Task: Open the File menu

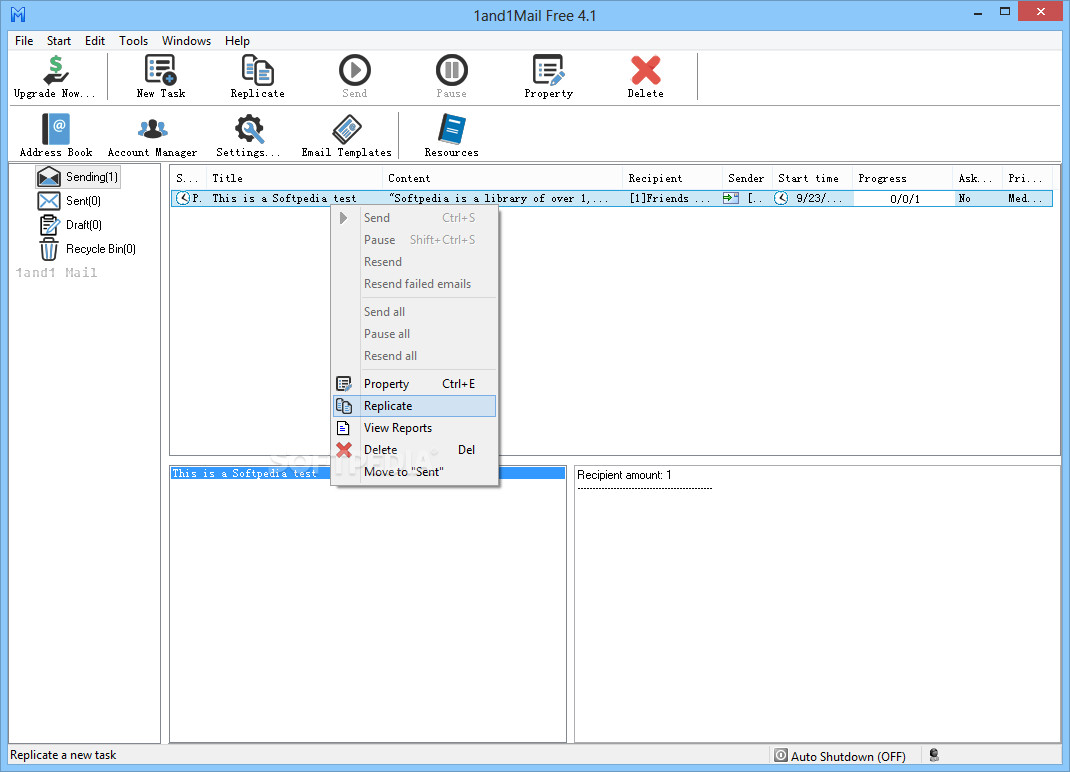Action: tap(24, 41)
